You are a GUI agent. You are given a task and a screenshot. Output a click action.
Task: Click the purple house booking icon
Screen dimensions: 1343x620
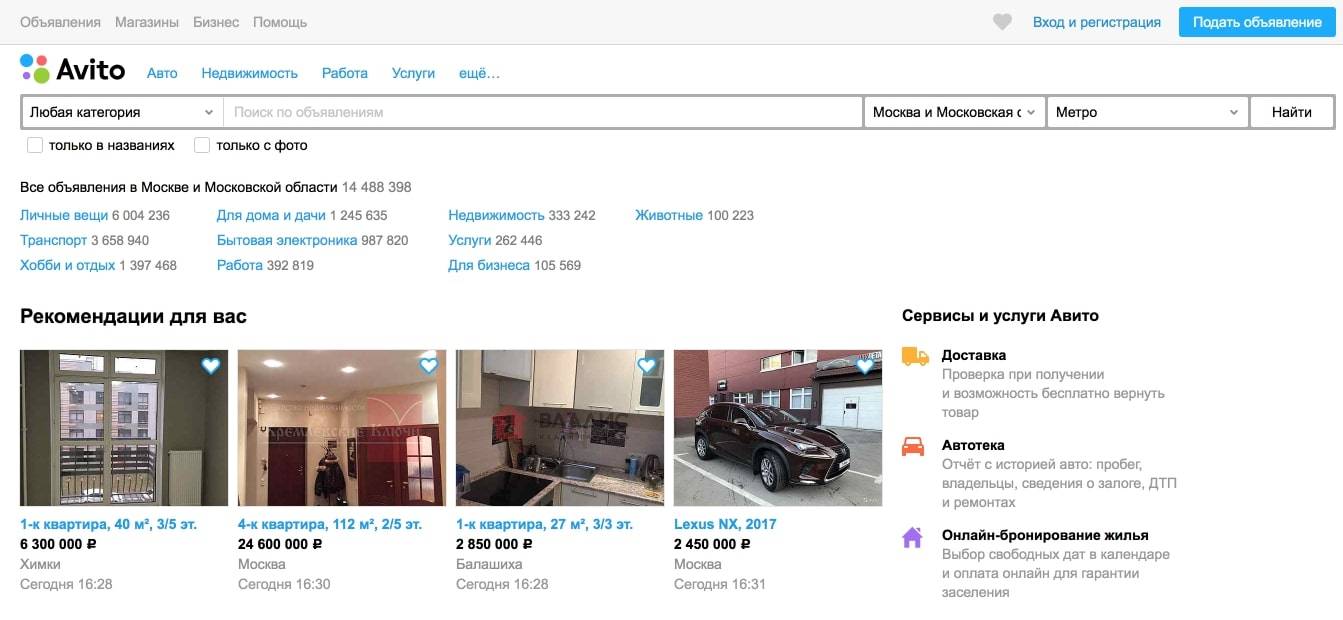pos(912,537)
